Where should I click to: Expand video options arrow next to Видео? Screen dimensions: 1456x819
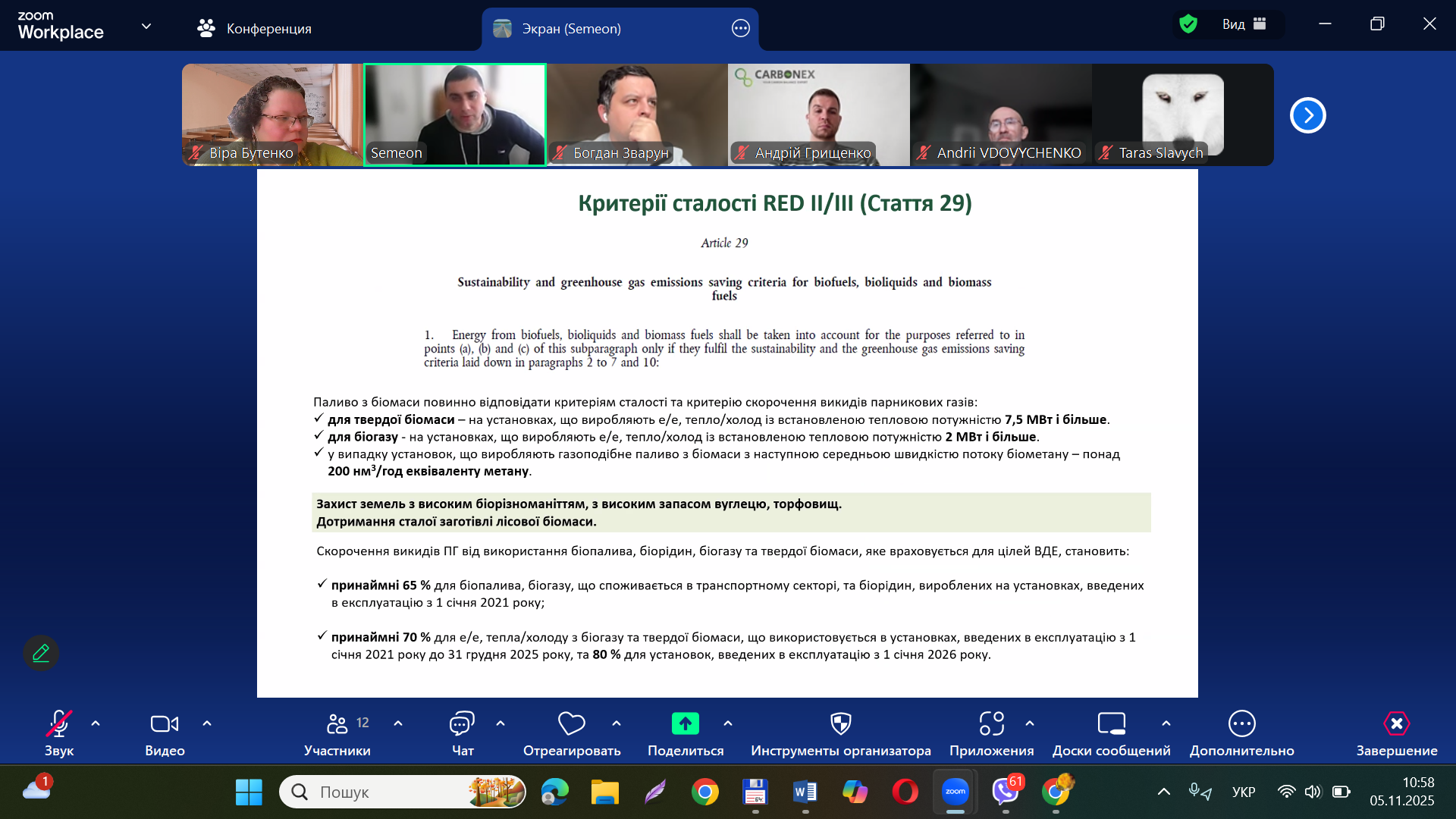pyautogui.click(x=207, y=723)
